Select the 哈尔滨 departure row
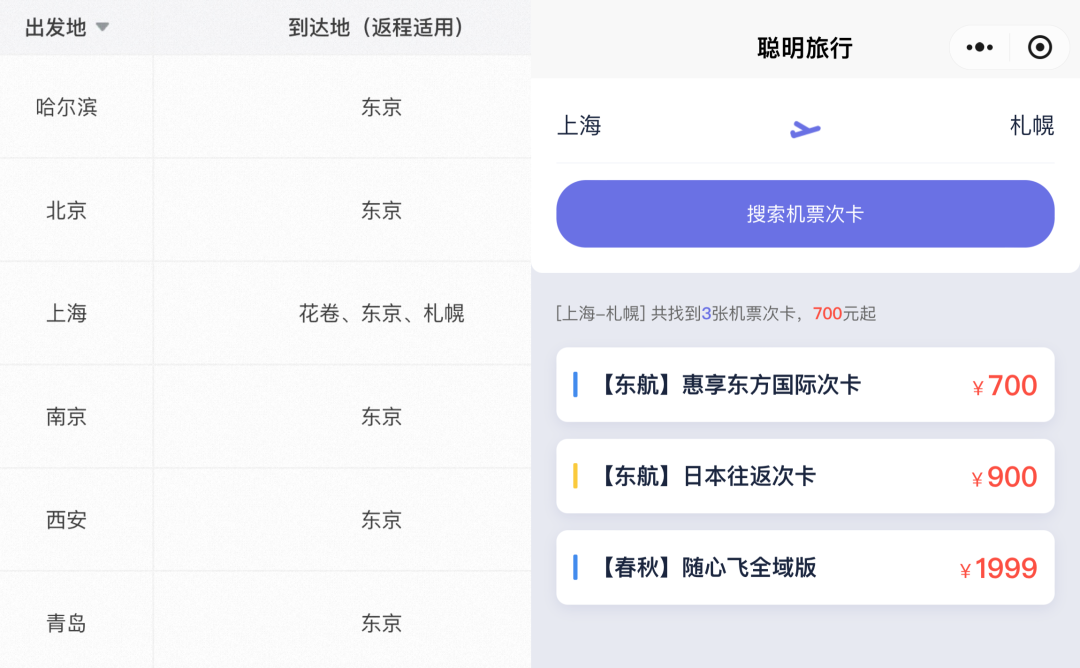Viewport: 1080px width, 668px height. point(67,107)
